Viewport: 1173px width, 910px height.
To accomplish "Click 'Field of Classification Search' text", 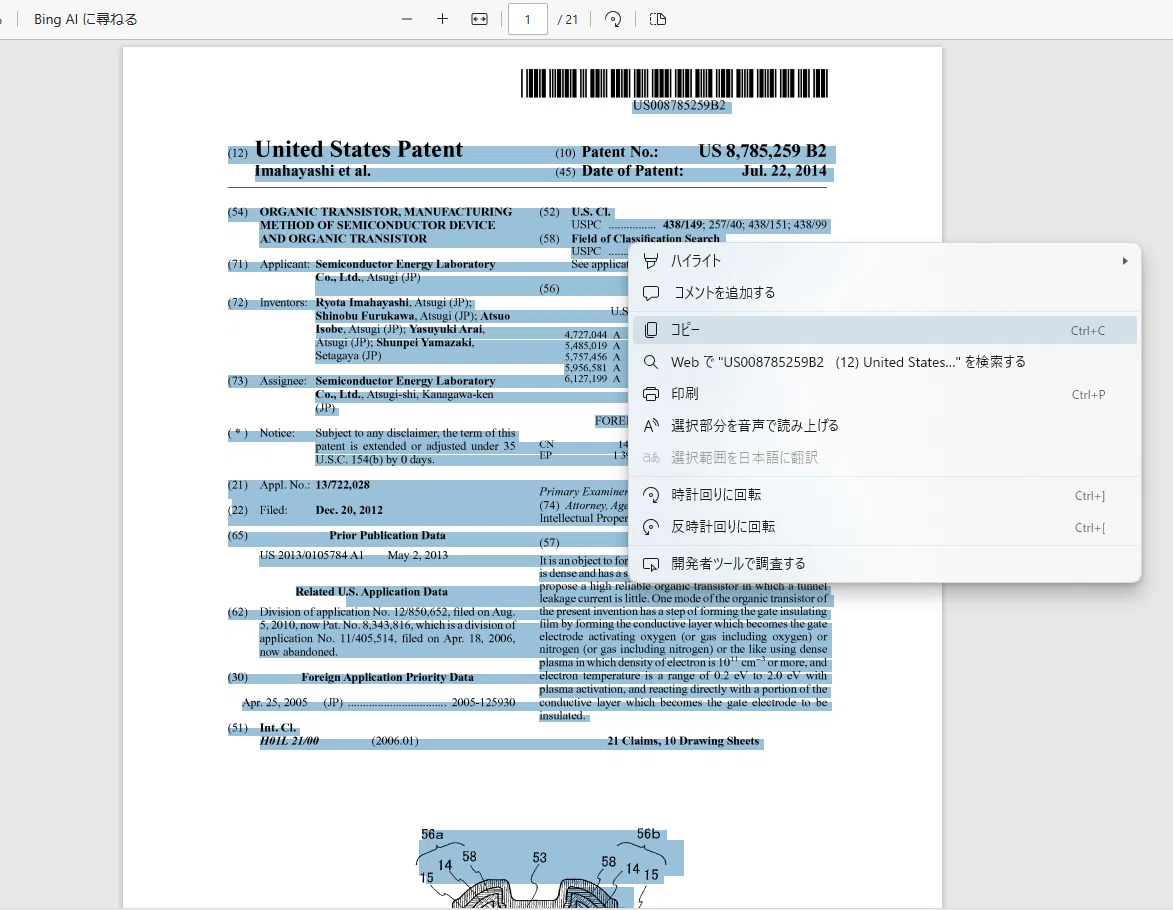I will tap(646, 239).
